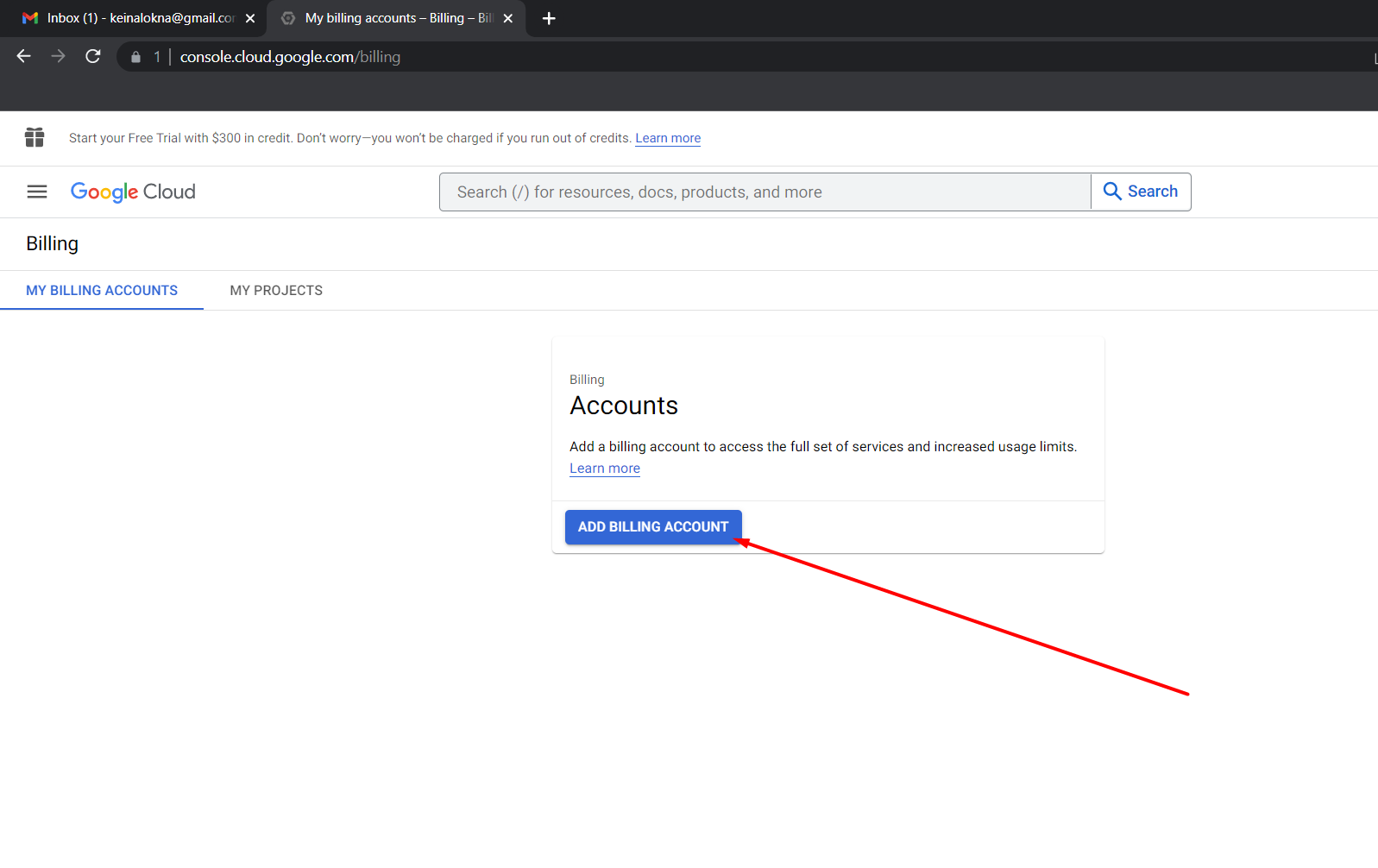Screen dimensions: 1378x868
Task: Open Learn more link in Accounts card
Action: (605, 469)
